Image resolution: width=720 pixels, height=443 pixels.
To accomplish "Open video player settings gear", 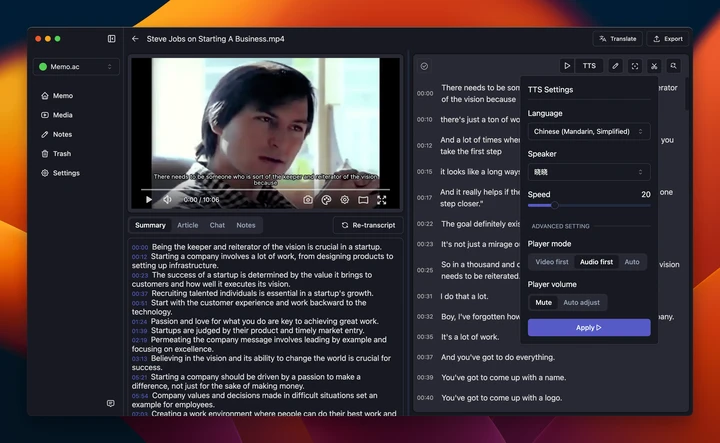I will (x=344, y=200).
